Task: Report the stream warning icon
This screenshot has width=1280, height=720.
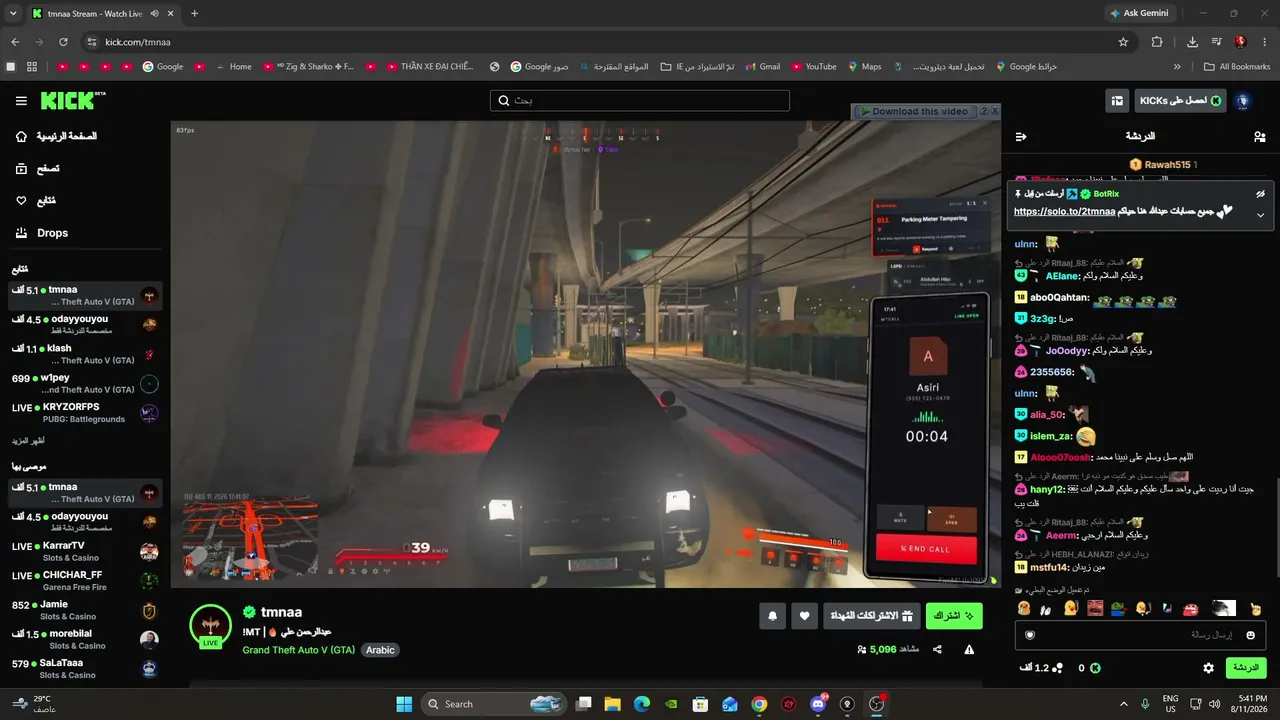Action: click(969, 649)
